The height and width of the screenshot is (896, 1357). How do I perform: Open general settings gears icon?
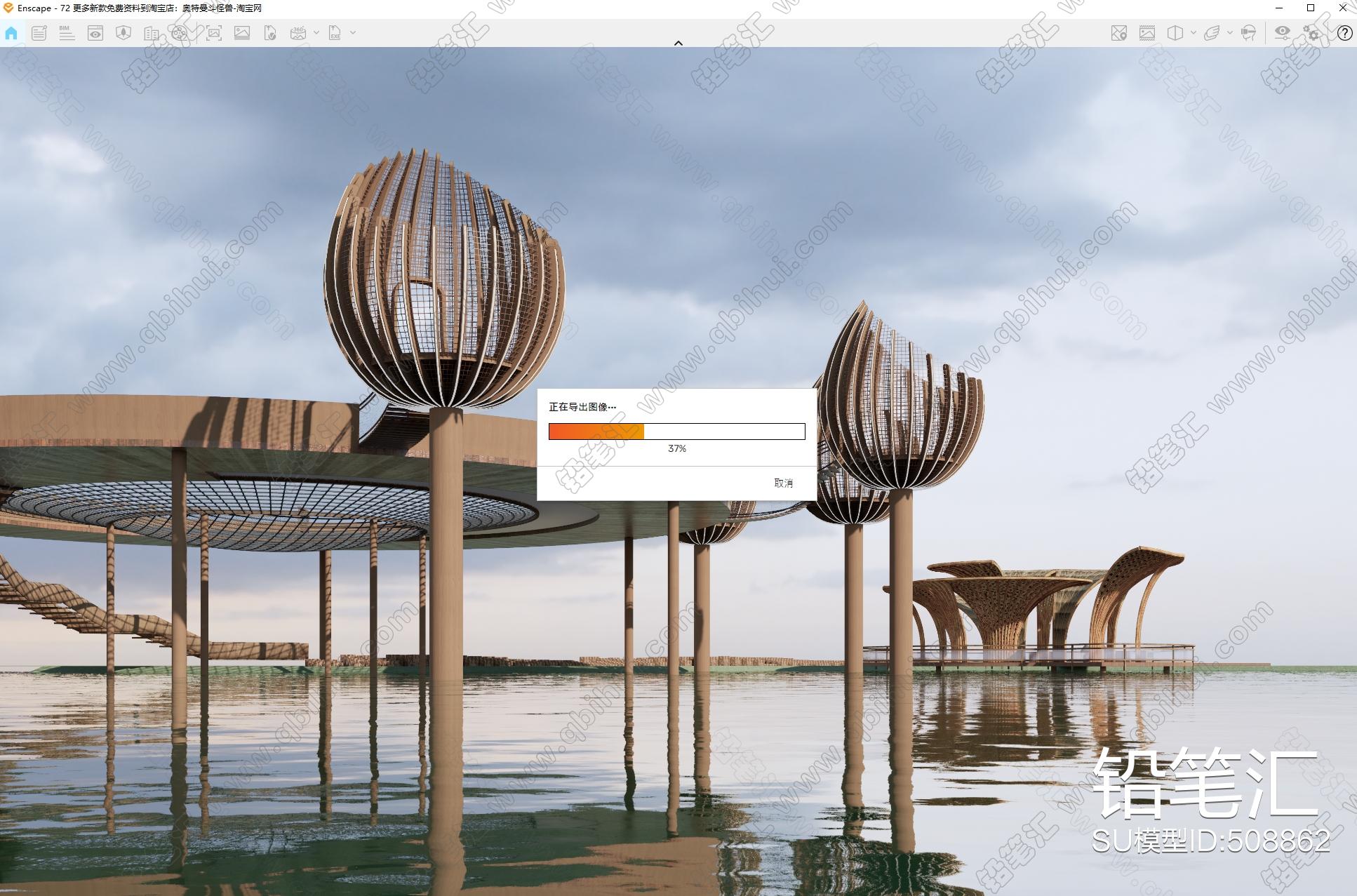click(1311, 32)
